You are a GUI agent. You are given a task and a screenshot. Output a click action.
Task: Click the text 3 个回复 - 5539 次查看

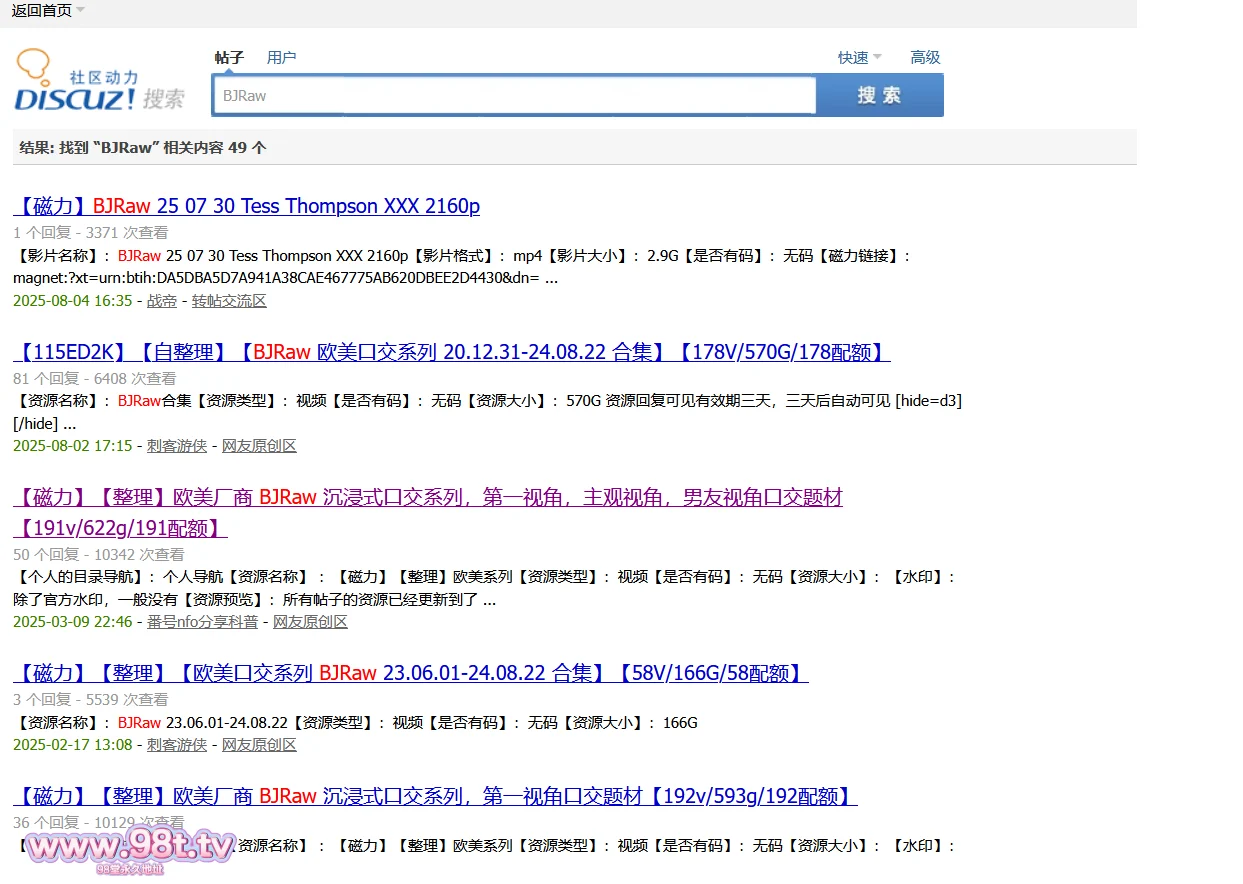coord(90,700)
